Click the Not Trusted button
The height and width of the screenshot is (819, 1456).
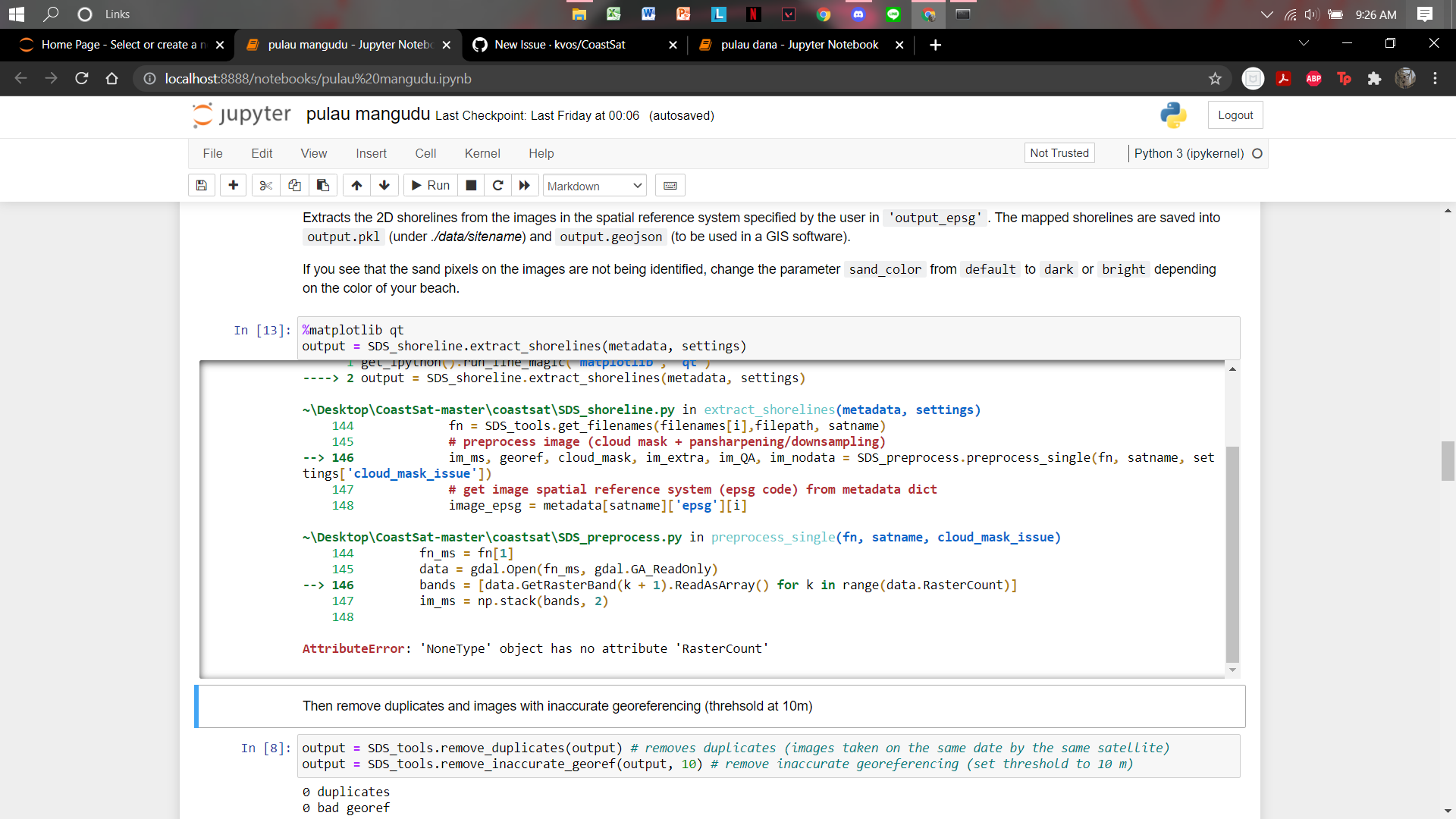[x=1059, y=152]
